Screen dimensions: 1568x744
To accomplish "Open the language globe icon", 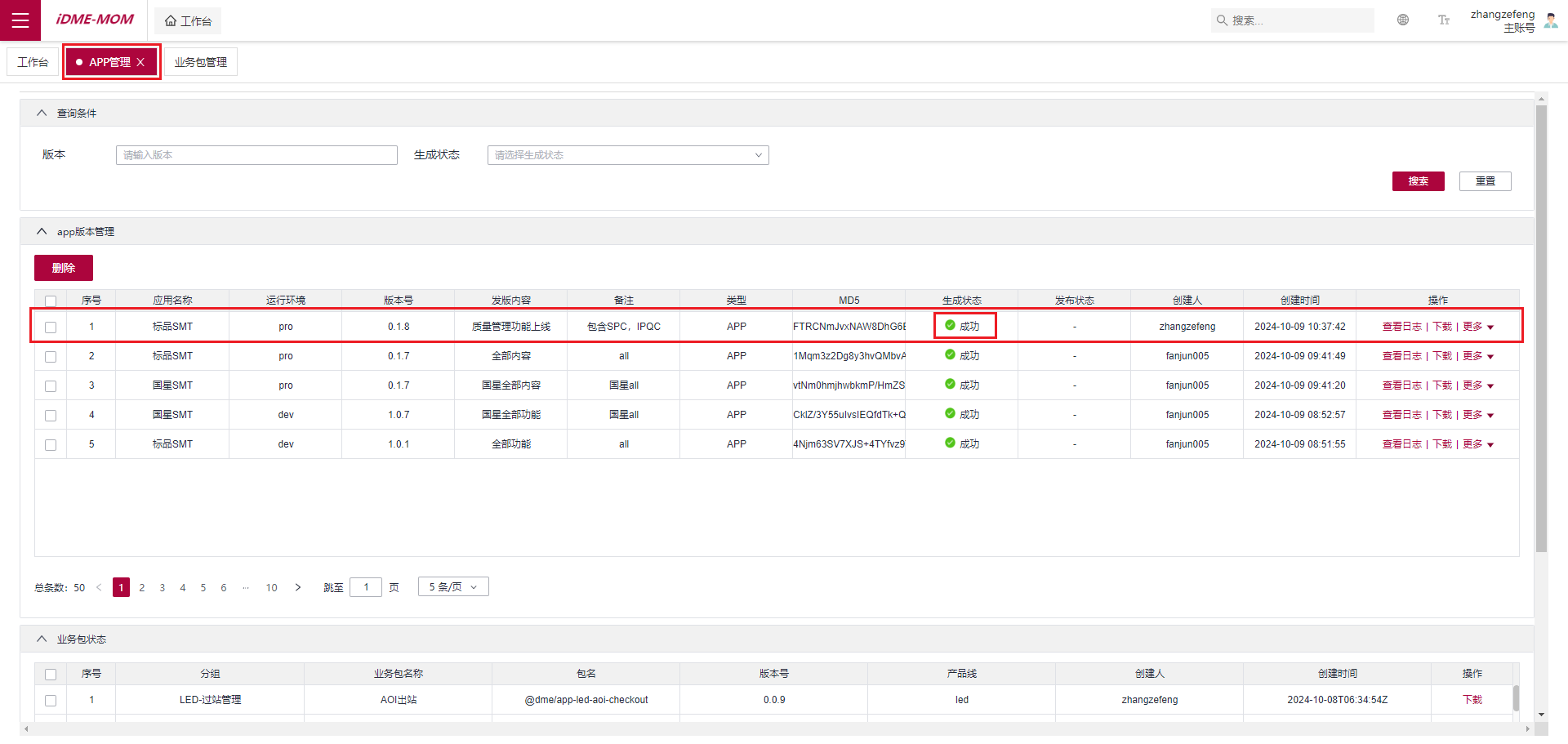I will click(x=1403, y=20).
